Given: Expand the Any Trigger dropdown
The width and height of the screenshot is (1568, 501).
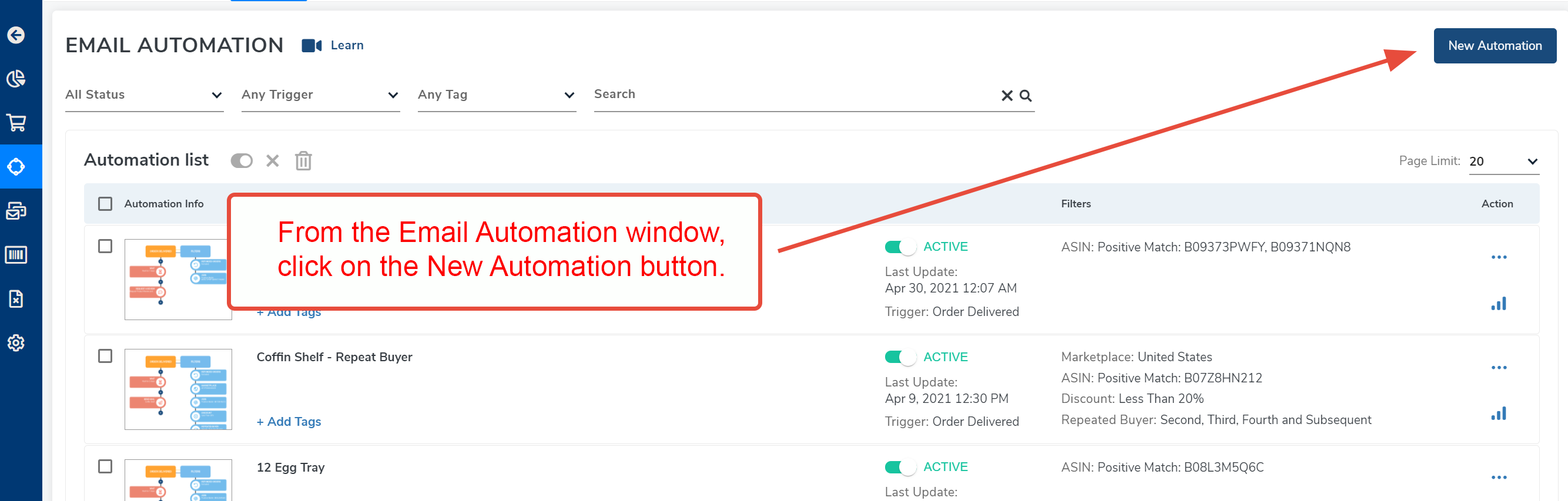Looking at the screenshot, I should pyautogui.click(x=321, y=96).
